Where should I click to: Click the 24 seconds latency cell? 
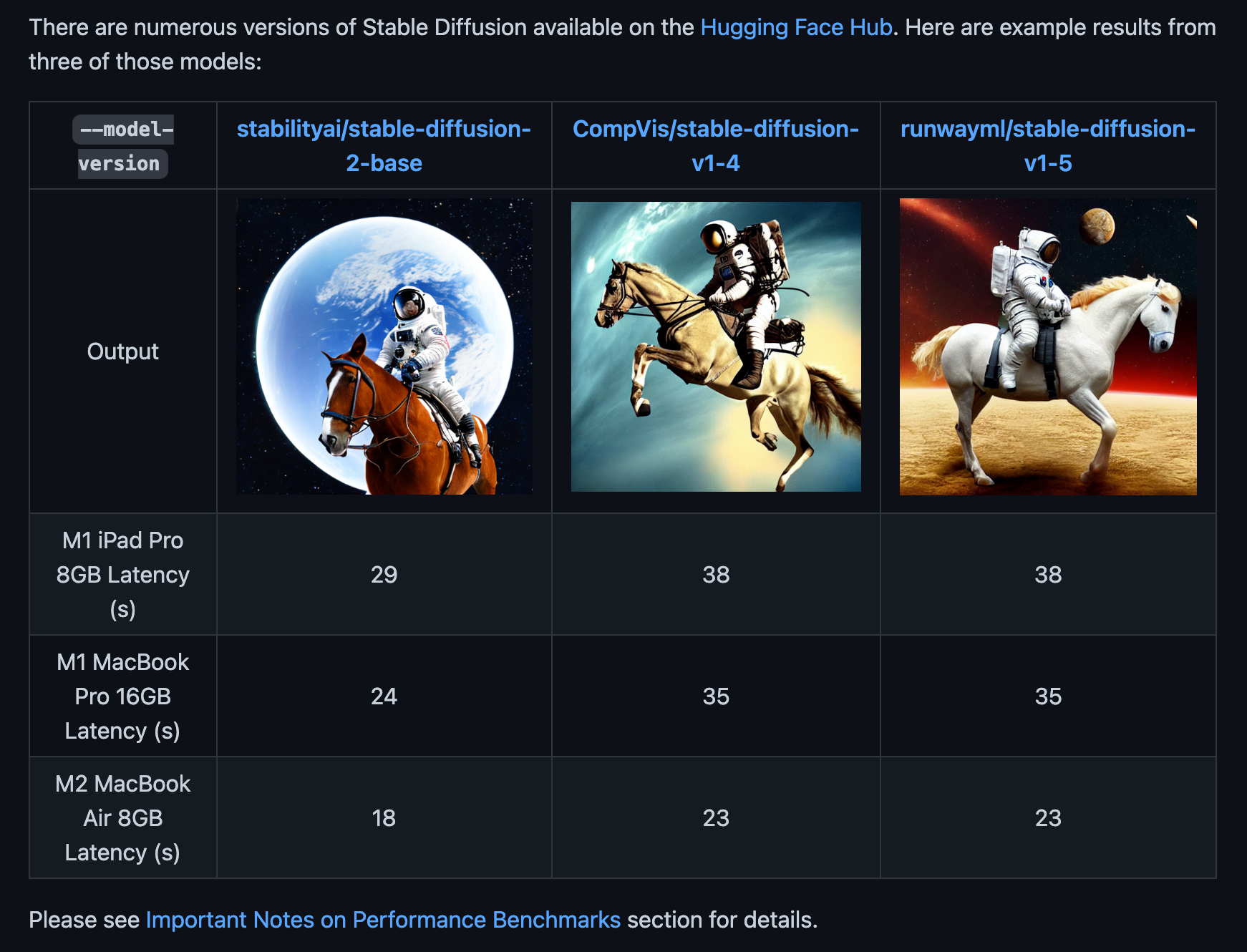coord(384,696)
